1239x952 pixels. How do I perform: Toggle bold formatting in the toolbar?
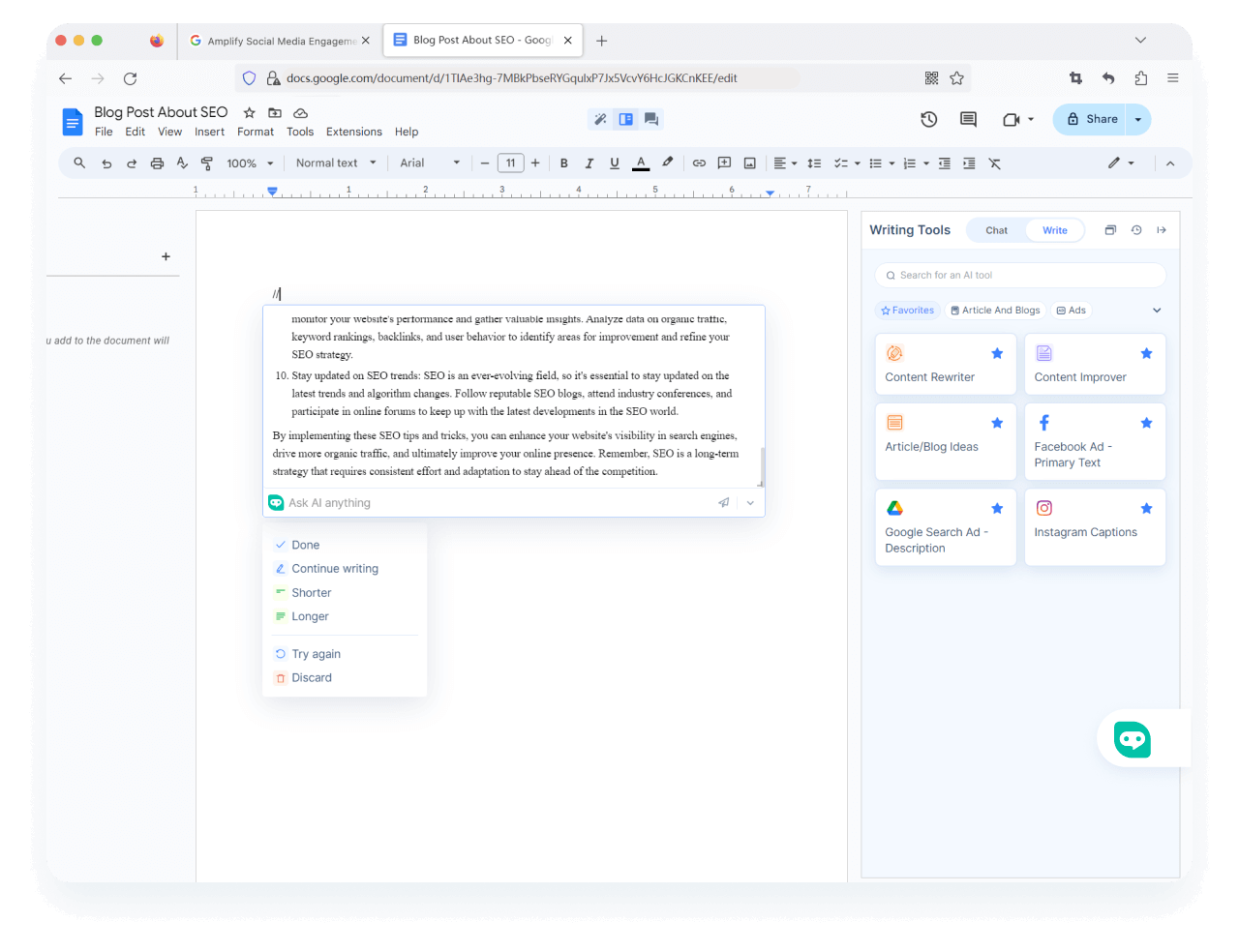(x=564, y=163)
